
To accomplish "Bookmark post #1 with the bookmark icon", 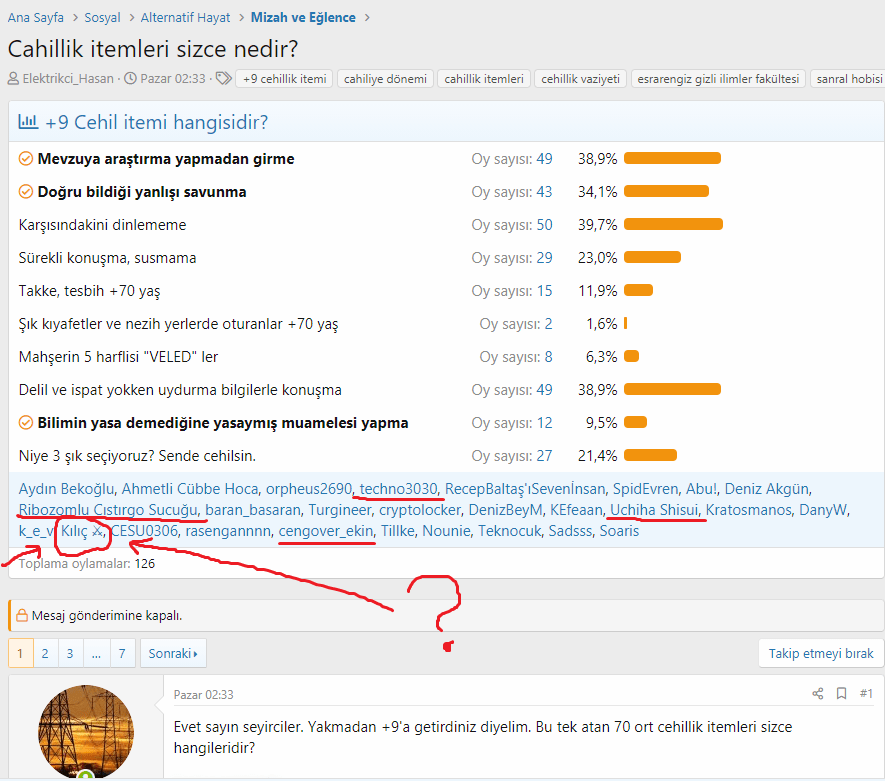I will tap(841, 694).
